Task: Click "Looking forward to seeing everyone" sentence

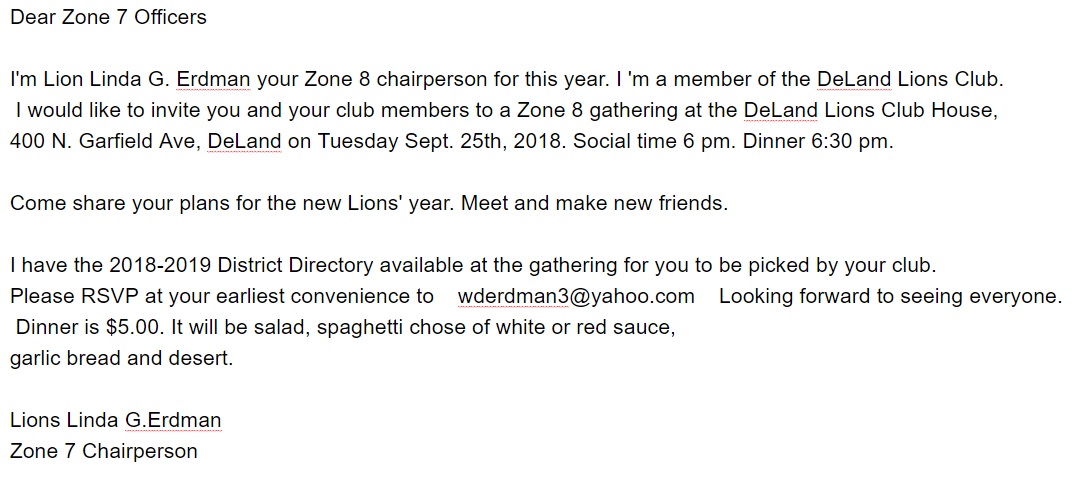Action: click(x=889, y=296)
